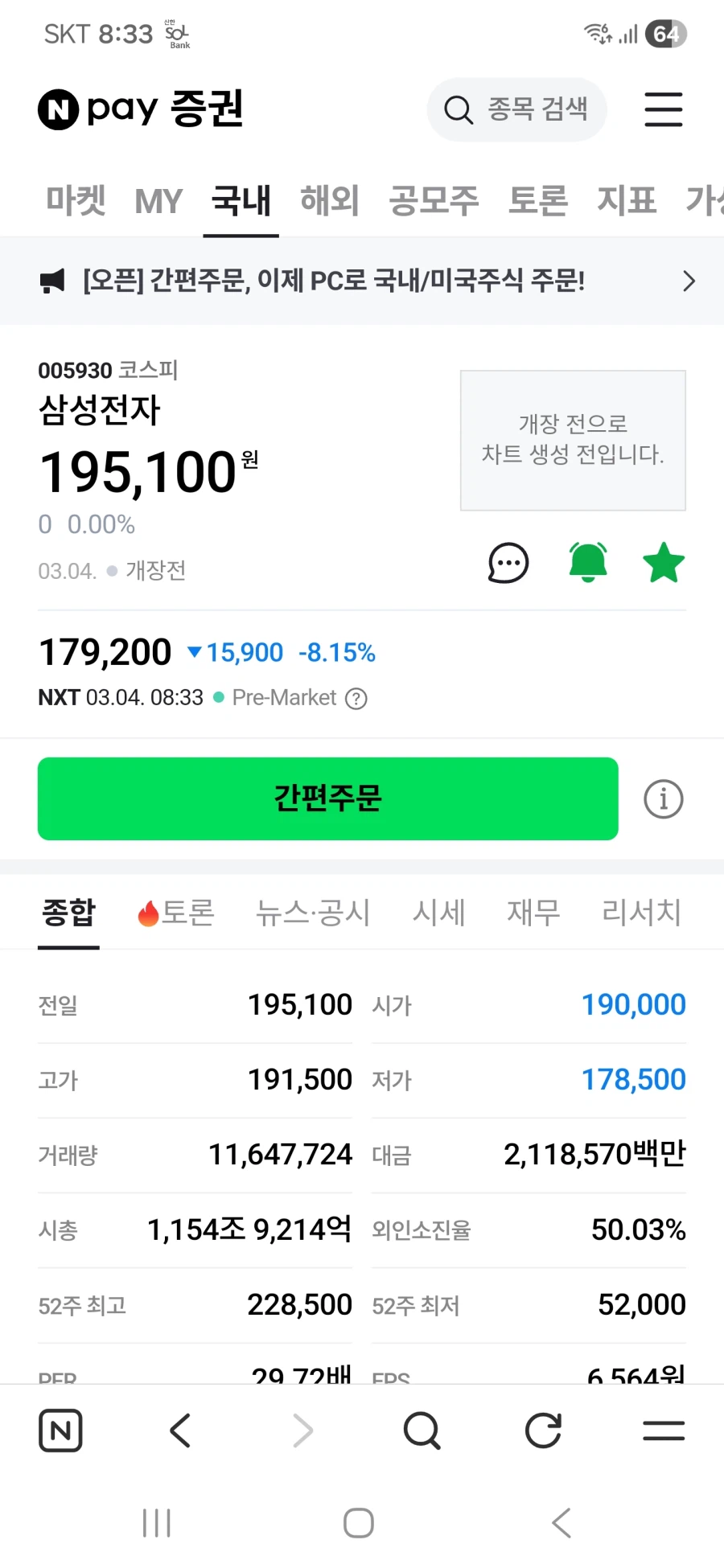The image size is (724, 1568).
Task: Add 삼성전자 to favorites with the star
Action: 663,563
